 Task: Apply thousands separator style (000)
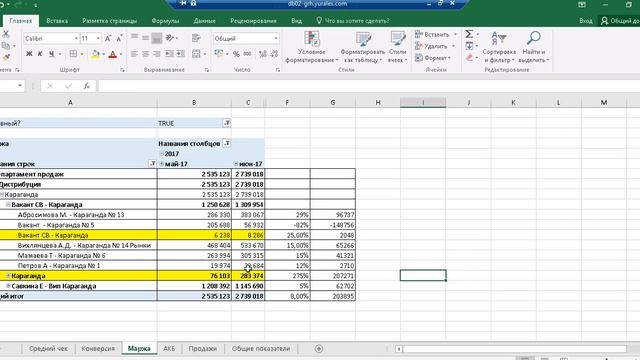247,54
